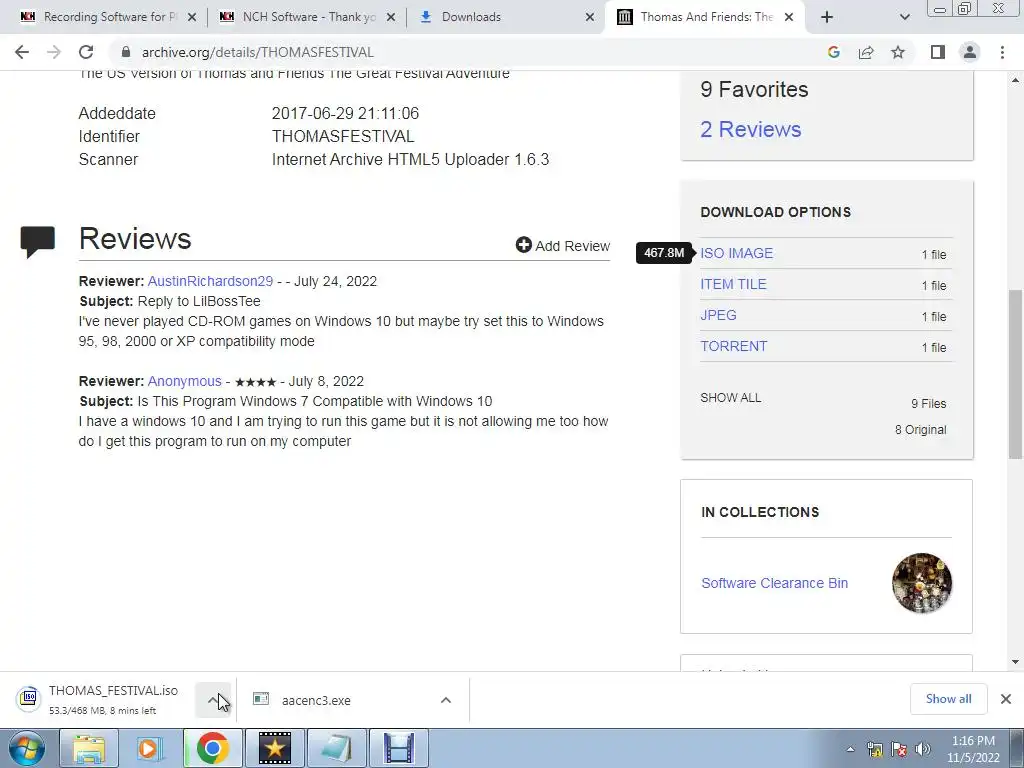Open the aacenc3.exe downloaded file
This screenshot has width=1024, height=768.
pos(316,700)
